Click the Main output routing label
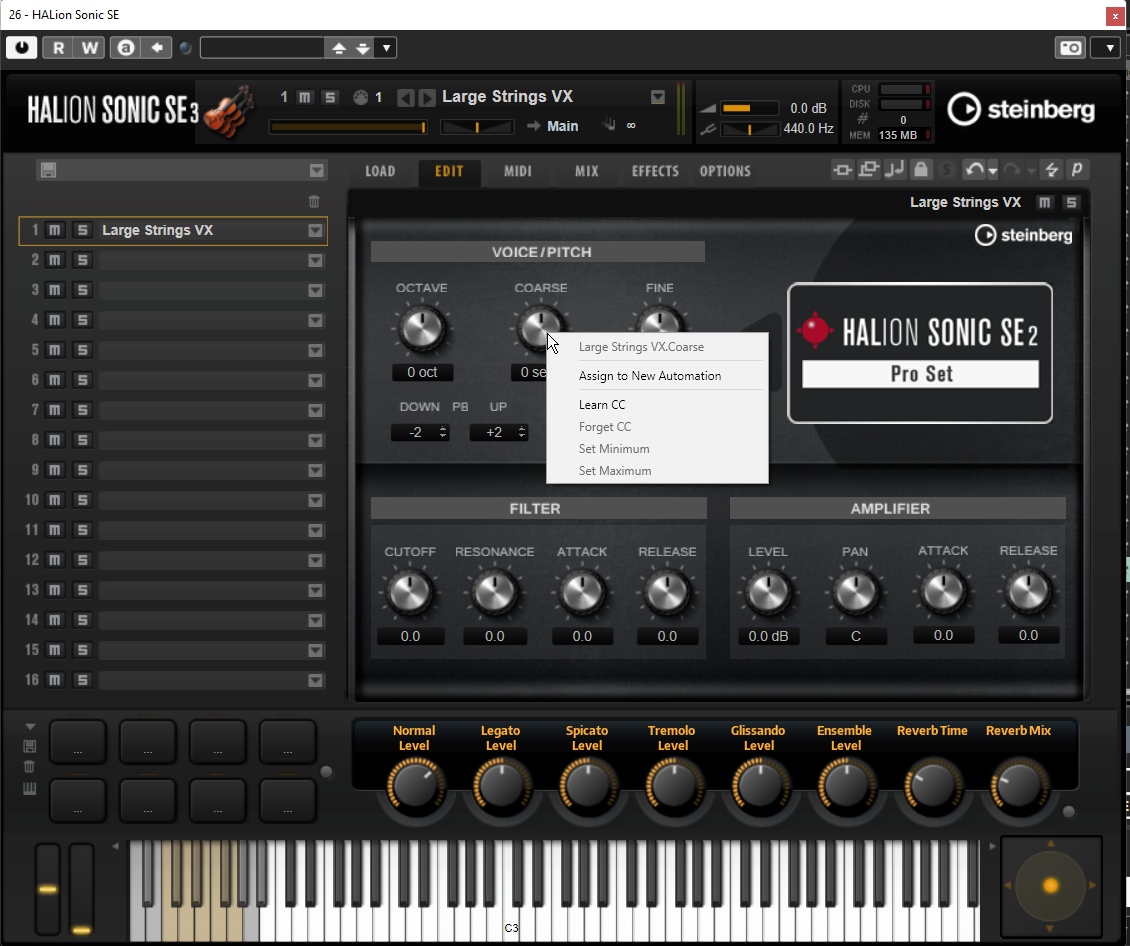Viewport: 1130px width, 946px height. click(562, 126)
